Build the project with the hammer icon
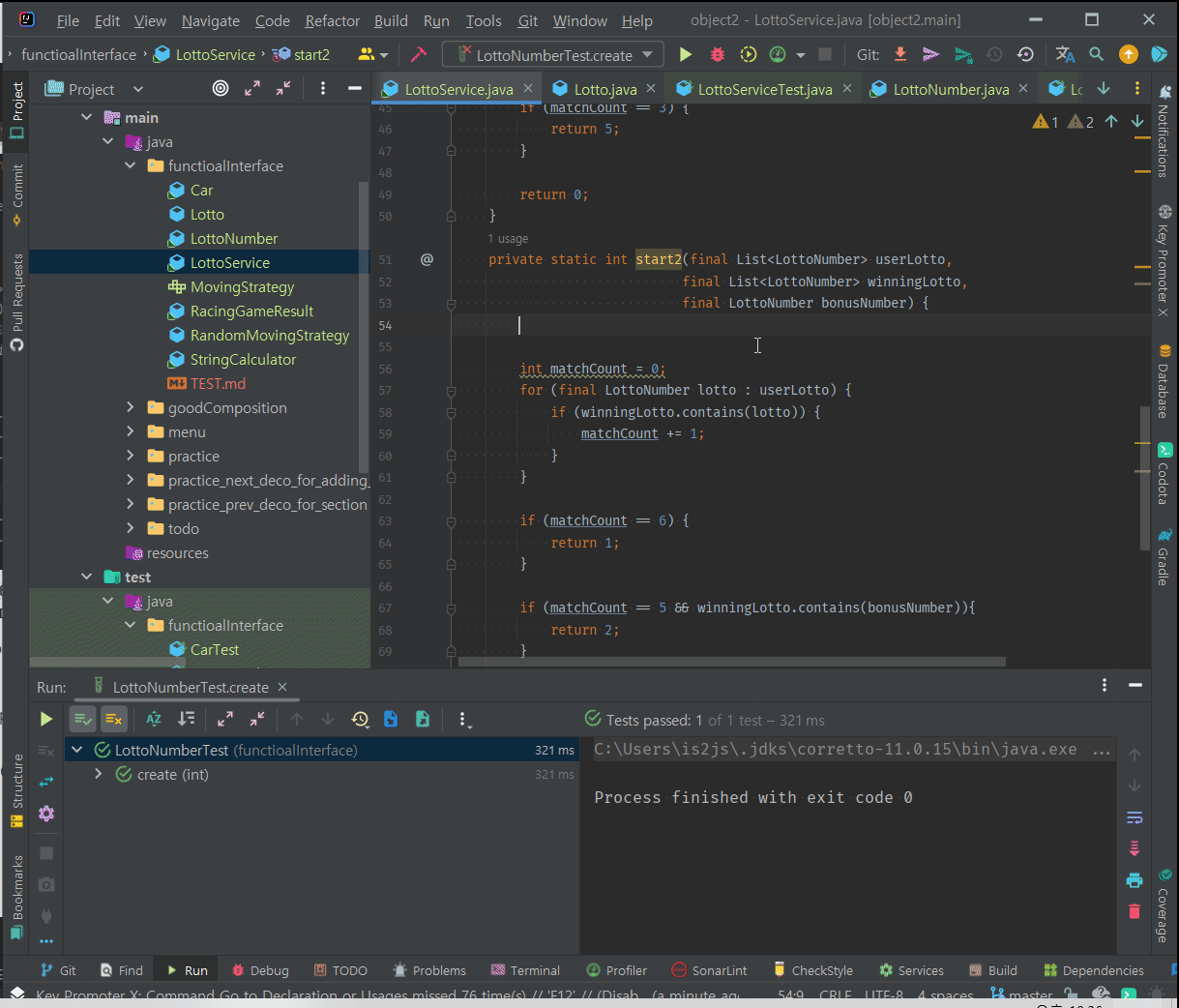This screenshot has width=1179, height=1008. click(x=419, y=55)
